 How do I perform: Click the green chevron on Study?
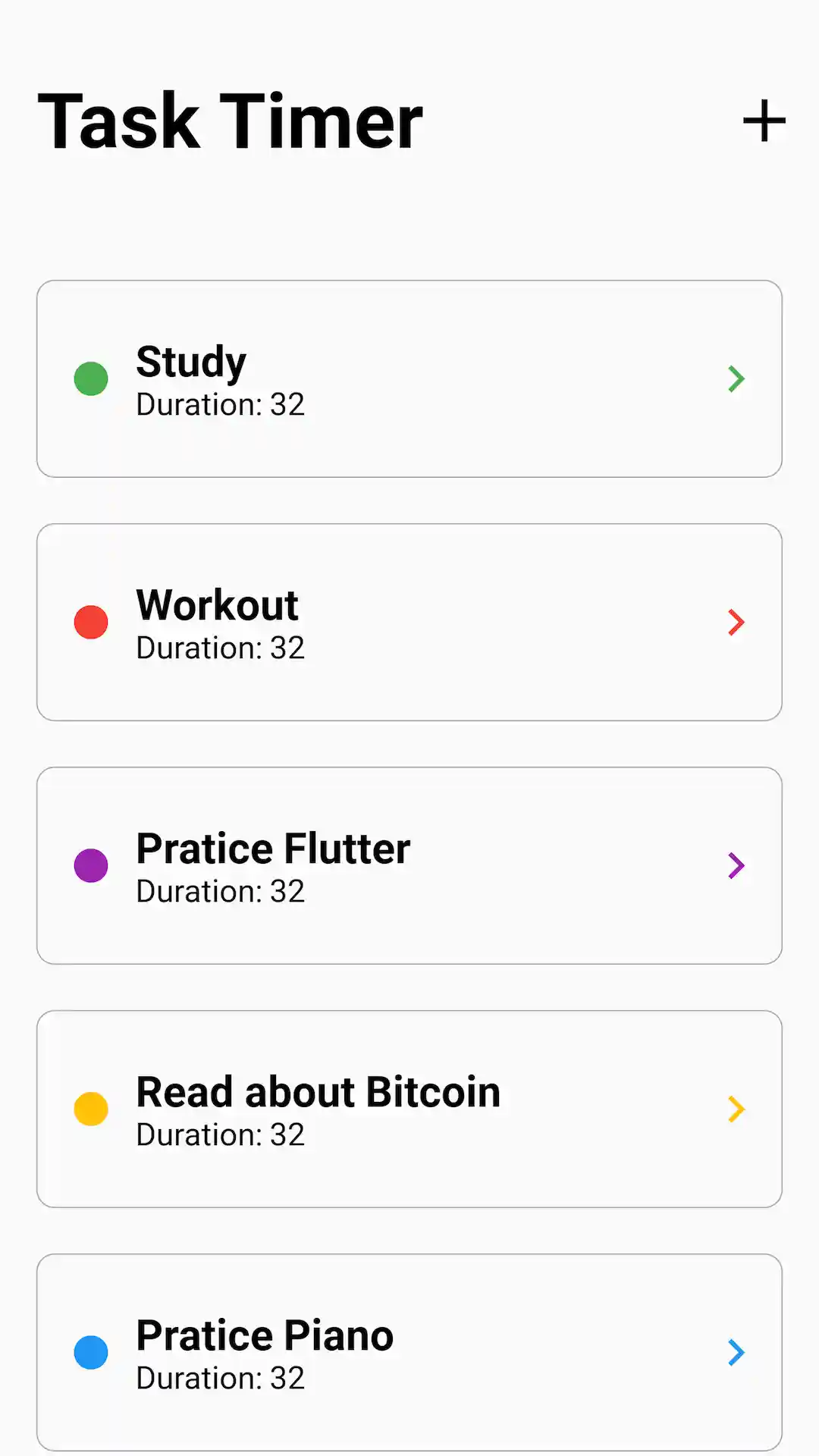click(x=736, y=378)
